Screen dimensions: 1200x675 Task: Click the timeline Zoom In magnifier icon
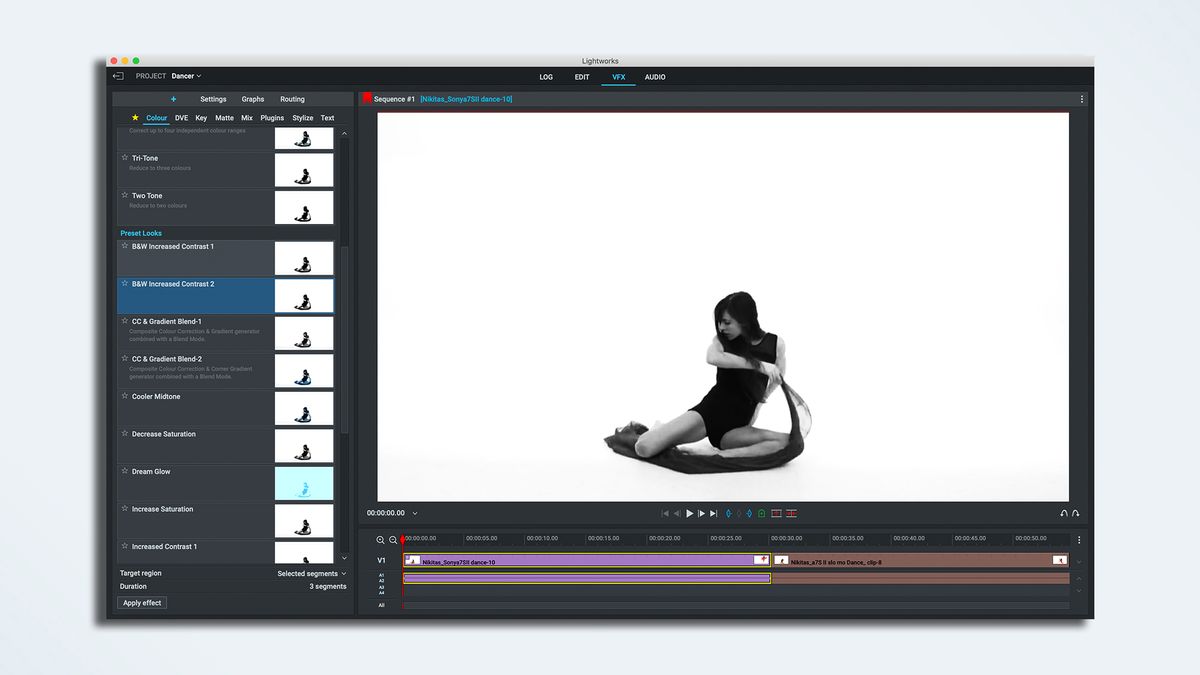380,539
